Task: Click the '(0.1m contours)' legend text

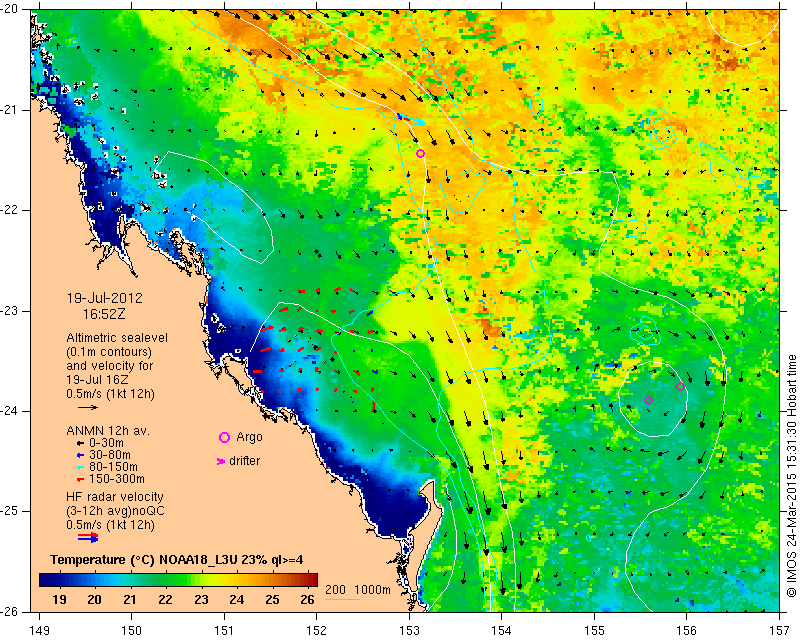Action: (x=109, y=352)
